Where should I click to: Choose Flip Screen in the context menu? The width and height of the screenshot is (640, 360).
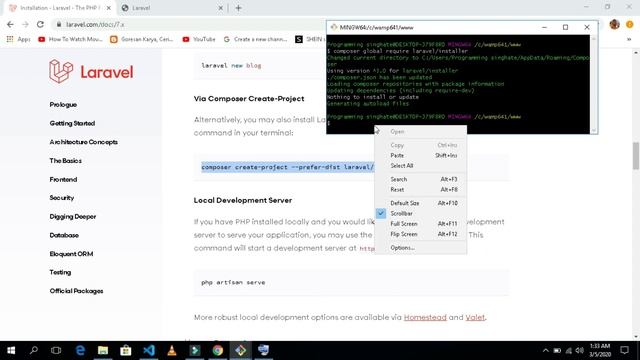(x=420, y=234)
